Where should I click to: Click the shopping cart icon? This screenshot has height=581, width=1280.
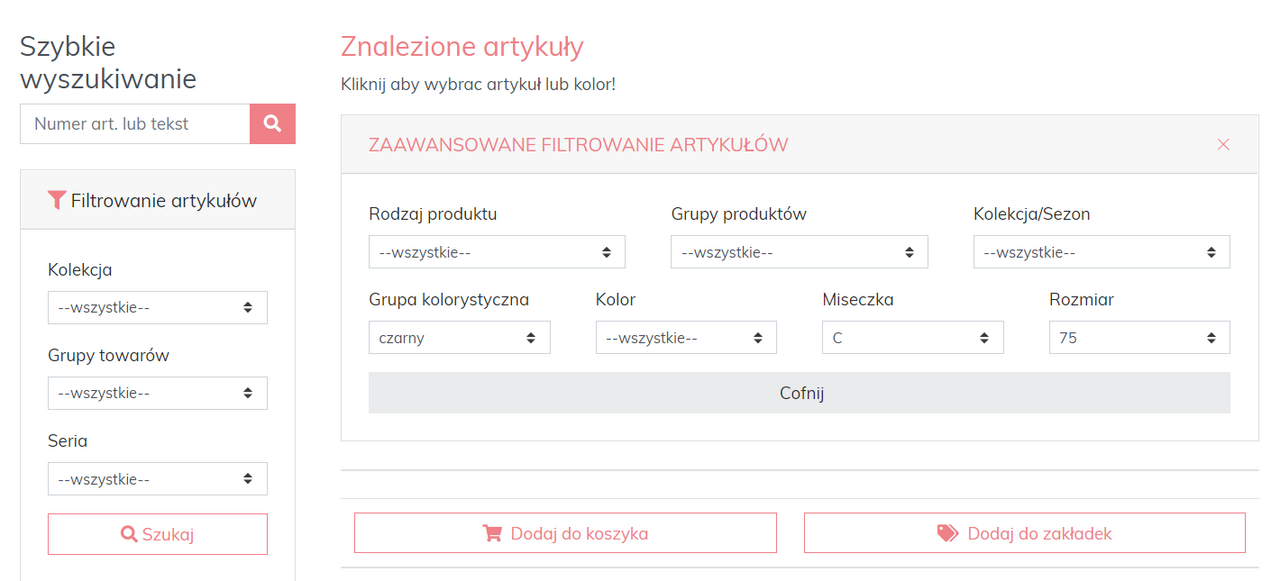492,533
